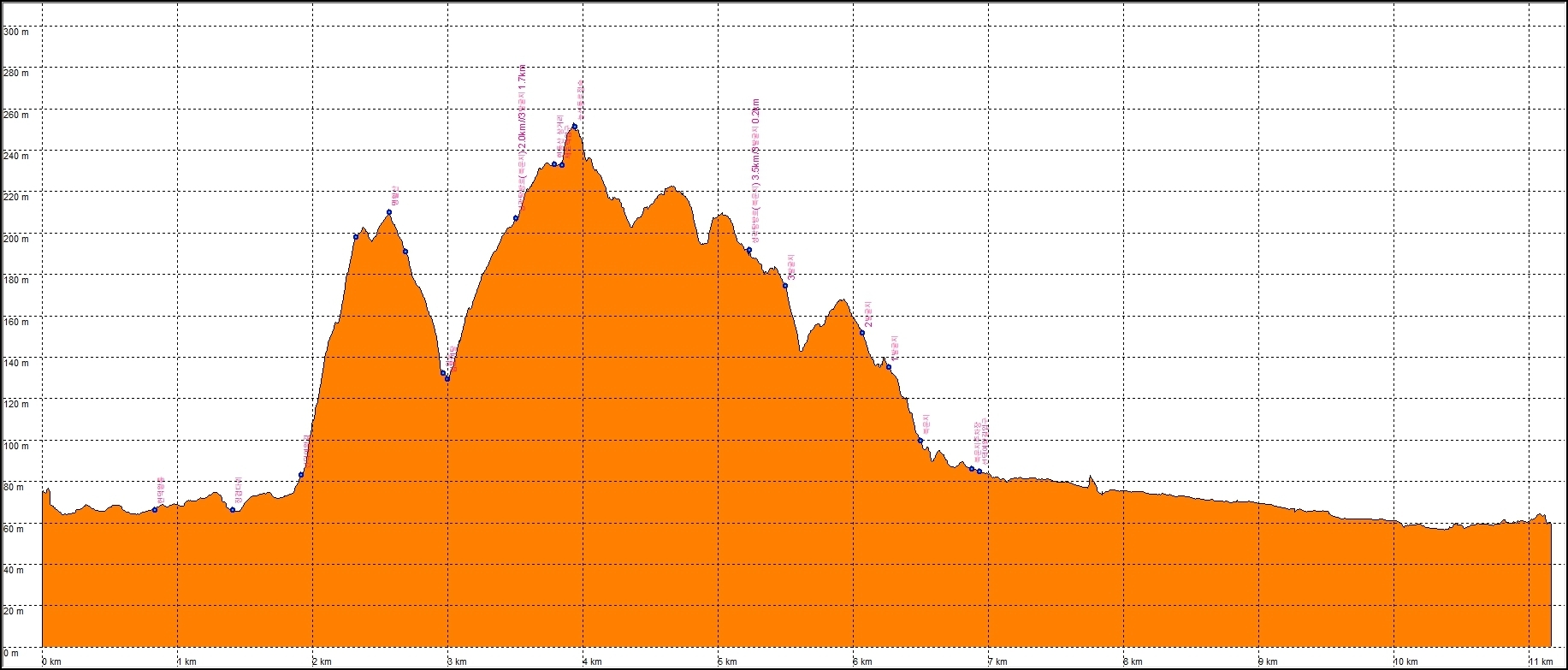Click the peak waypoint marker at 211 m
The height and width of the screenshot is (670, 1568).
[x=389, y=212]
